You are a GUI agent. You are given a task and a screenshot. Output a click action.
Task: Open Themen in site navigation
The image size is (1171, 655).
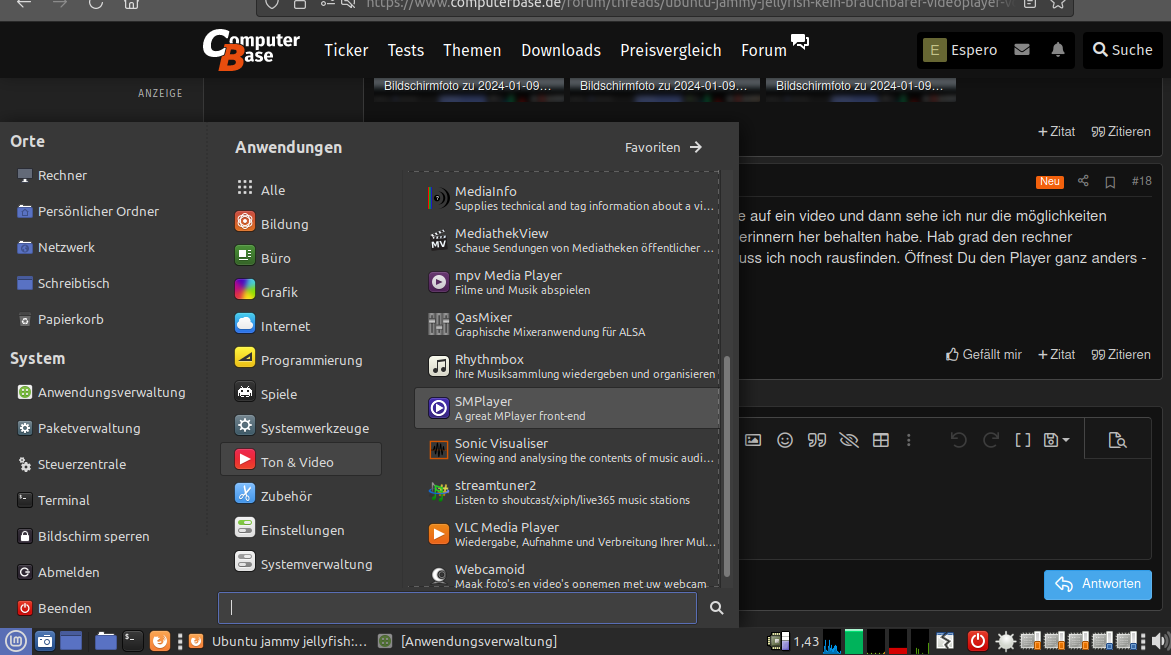point(472,50)
